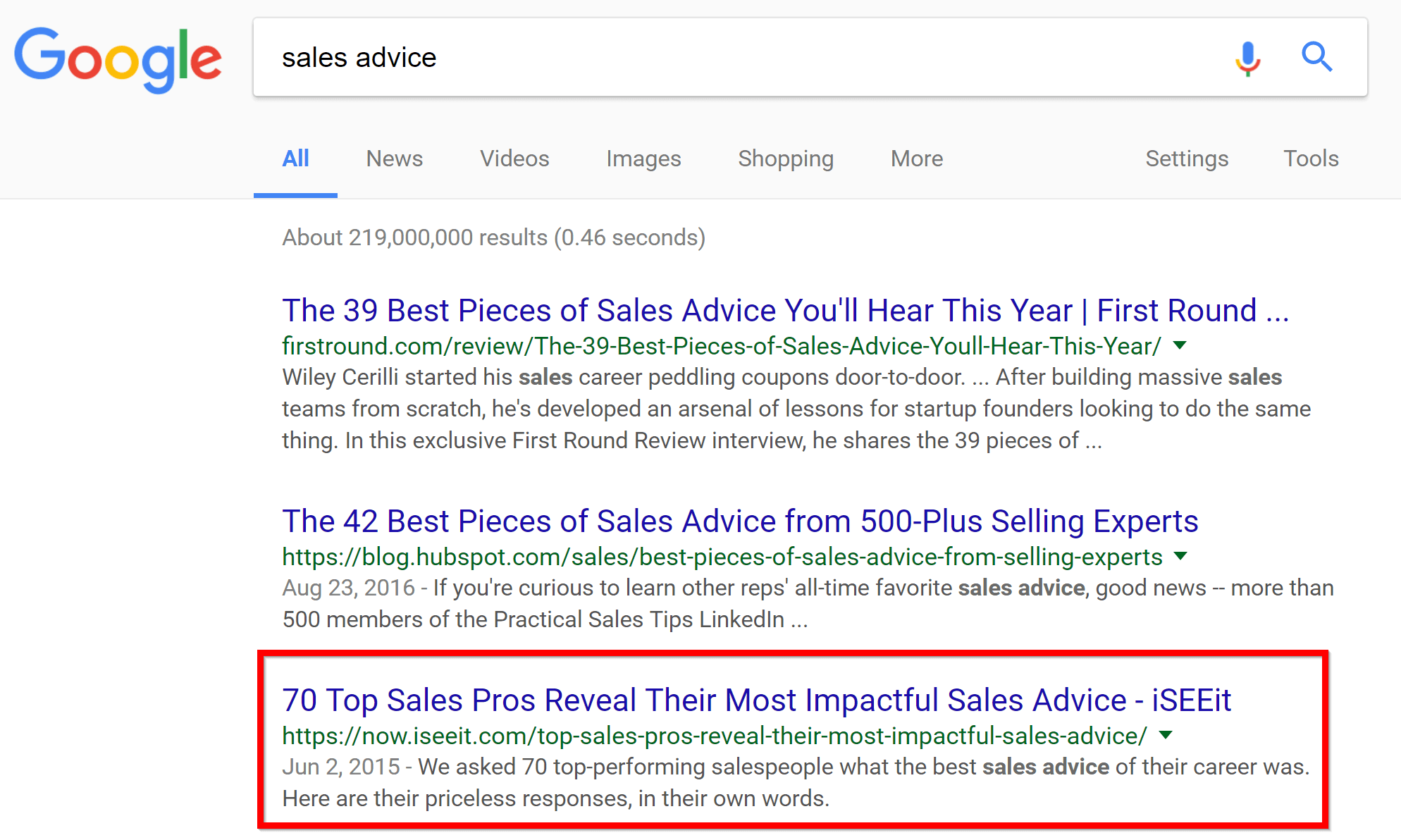Open the Settings menu

[1187, 159]
